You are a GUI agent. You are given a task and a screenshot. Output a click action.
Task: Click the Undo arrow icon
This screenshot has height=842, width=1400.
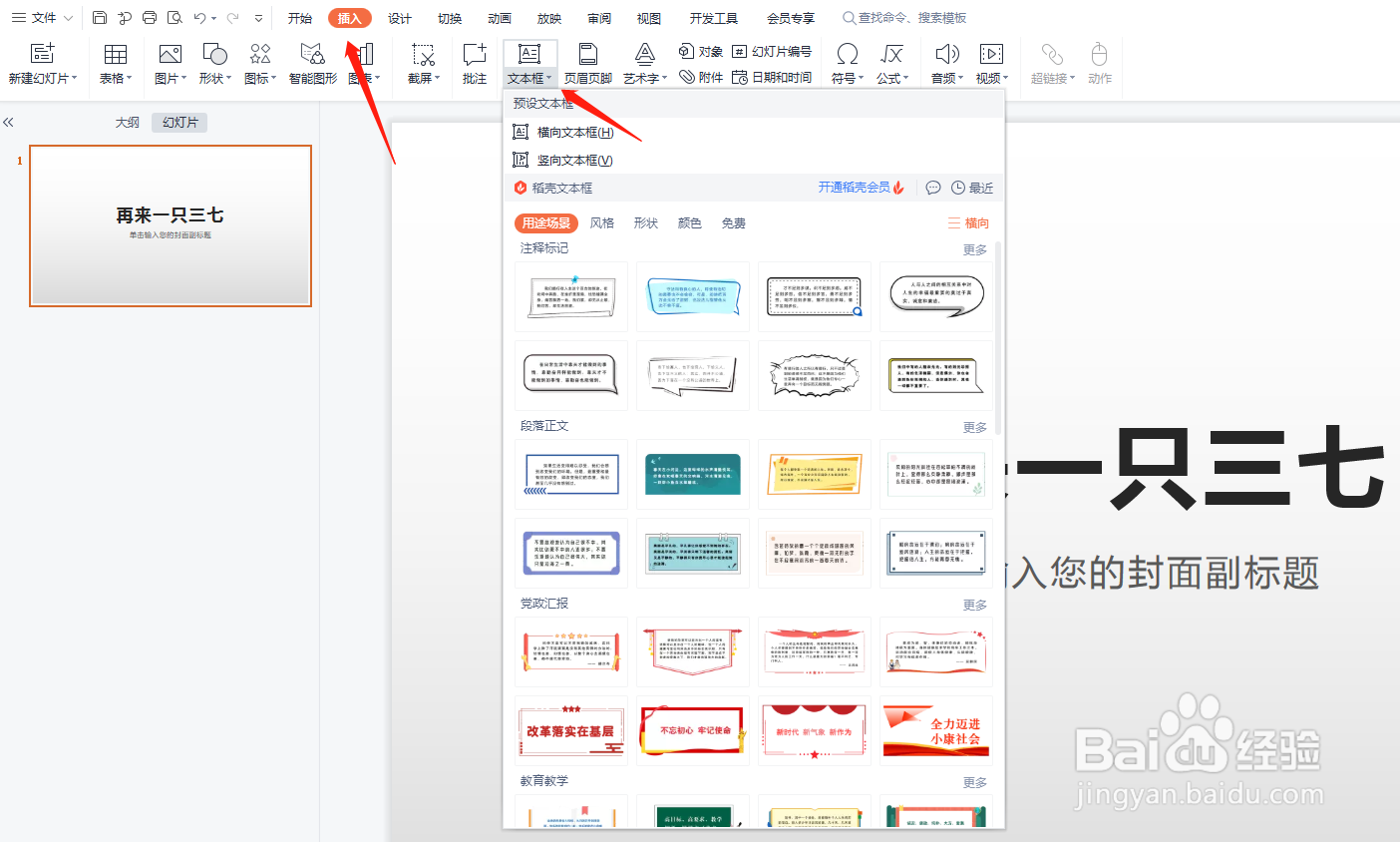pyautogui.click(x=200, y=18)
